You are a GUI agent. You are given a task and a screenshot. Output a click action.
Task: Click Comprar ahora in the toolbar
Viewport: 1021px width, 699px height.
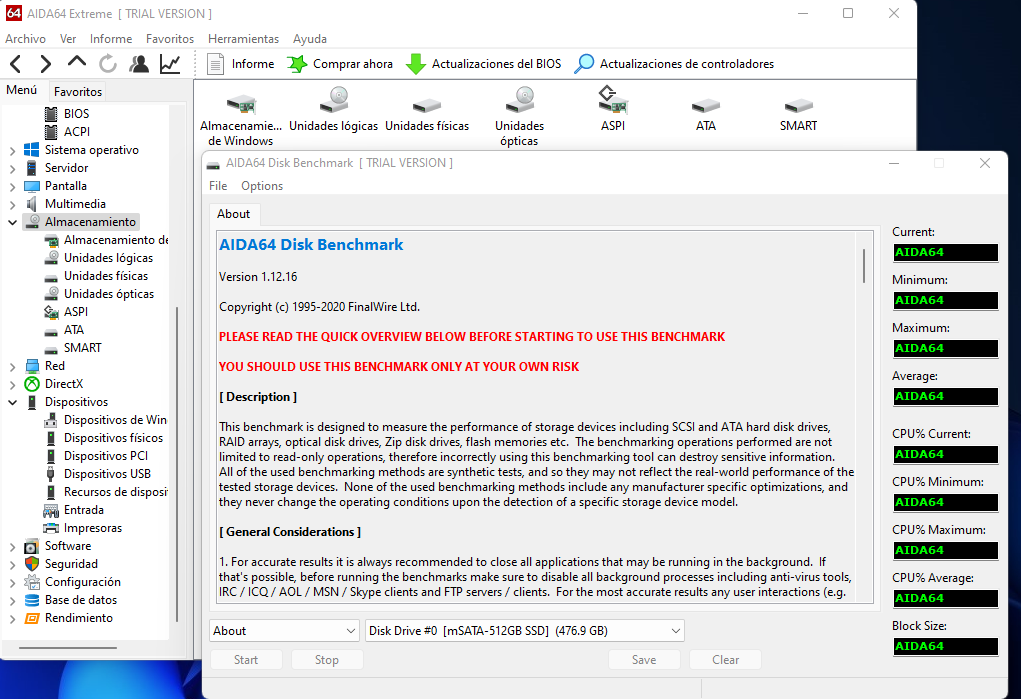coord(340,64)
